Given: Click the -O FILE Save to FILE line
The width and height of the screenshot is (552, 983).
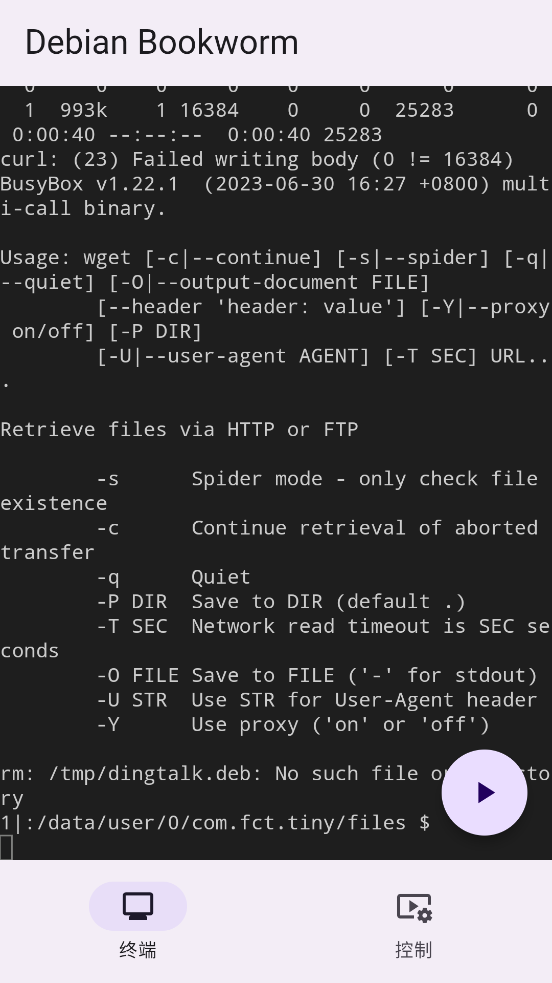Looking at the screenshot, I should 317,675.
